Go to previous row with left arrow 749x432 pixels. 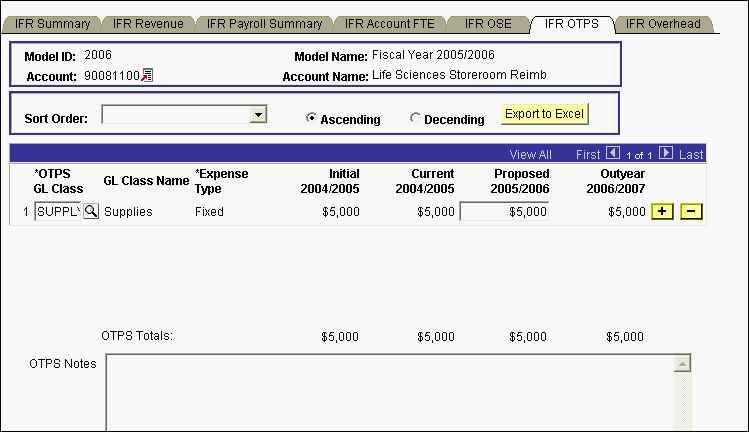613,154
